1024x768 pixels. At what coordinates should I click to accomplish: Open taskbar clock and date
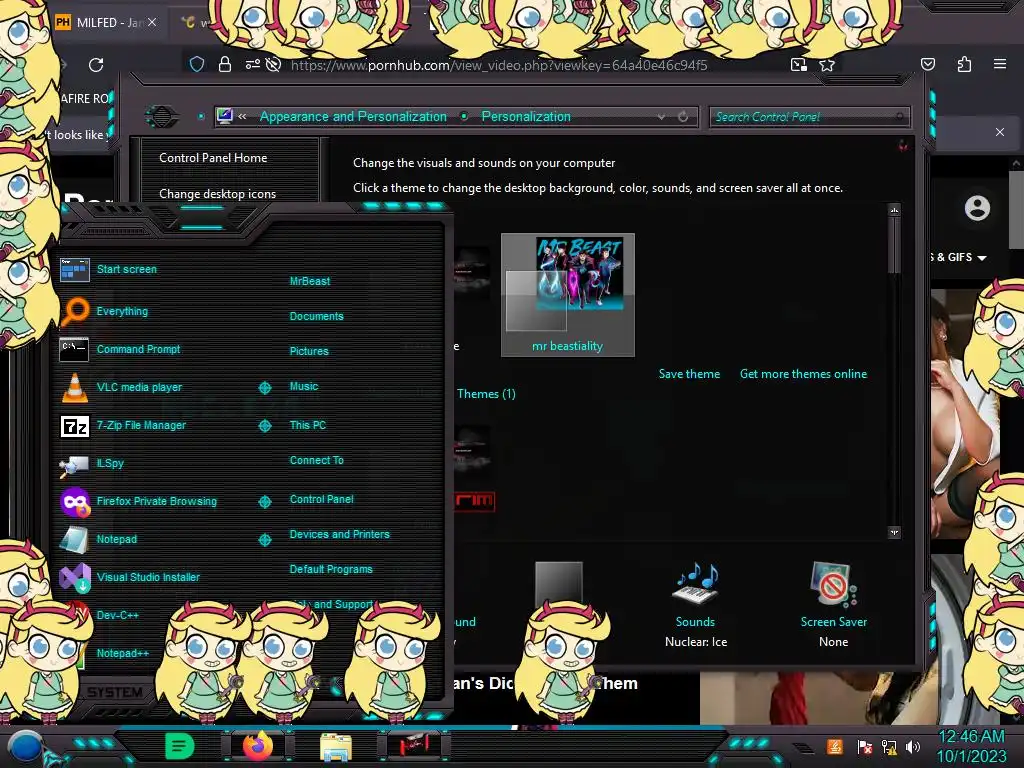[x=971, y=746]
